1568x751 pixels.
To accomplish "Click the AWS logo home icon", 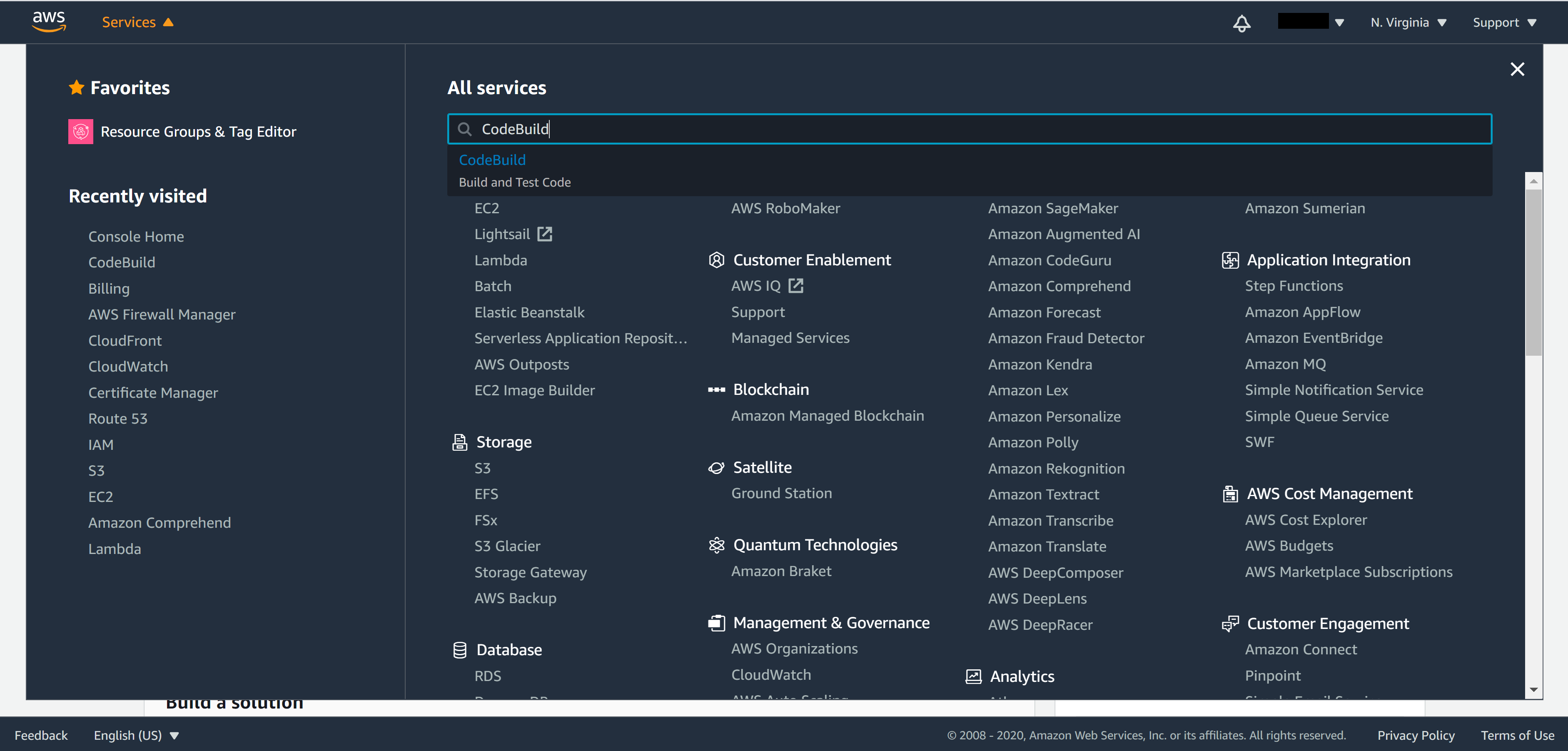I will 49,22.
